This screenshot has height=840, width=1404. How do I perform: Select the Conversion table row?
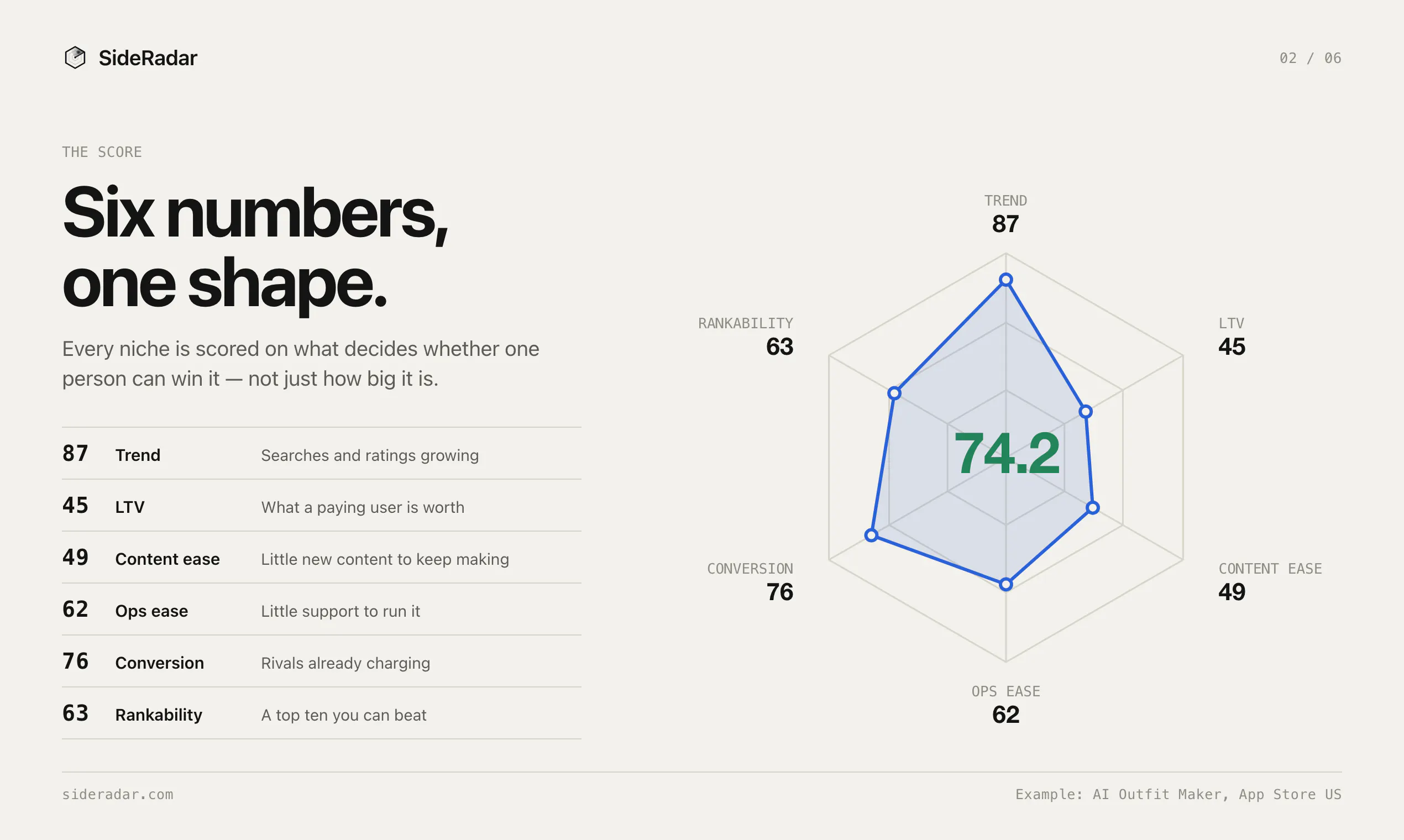coord(322,662)
